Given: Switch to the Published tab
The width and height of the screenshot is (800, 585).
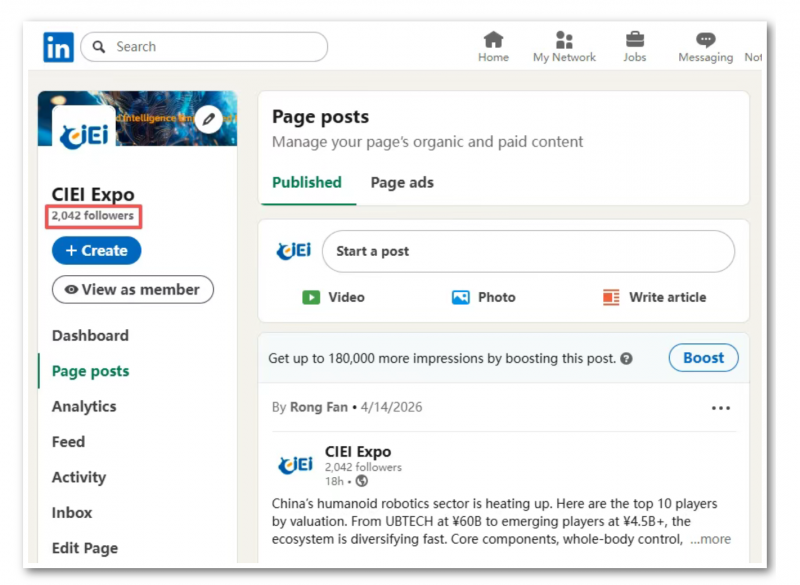Looking at the screenshot, I should tap(307, 182).
